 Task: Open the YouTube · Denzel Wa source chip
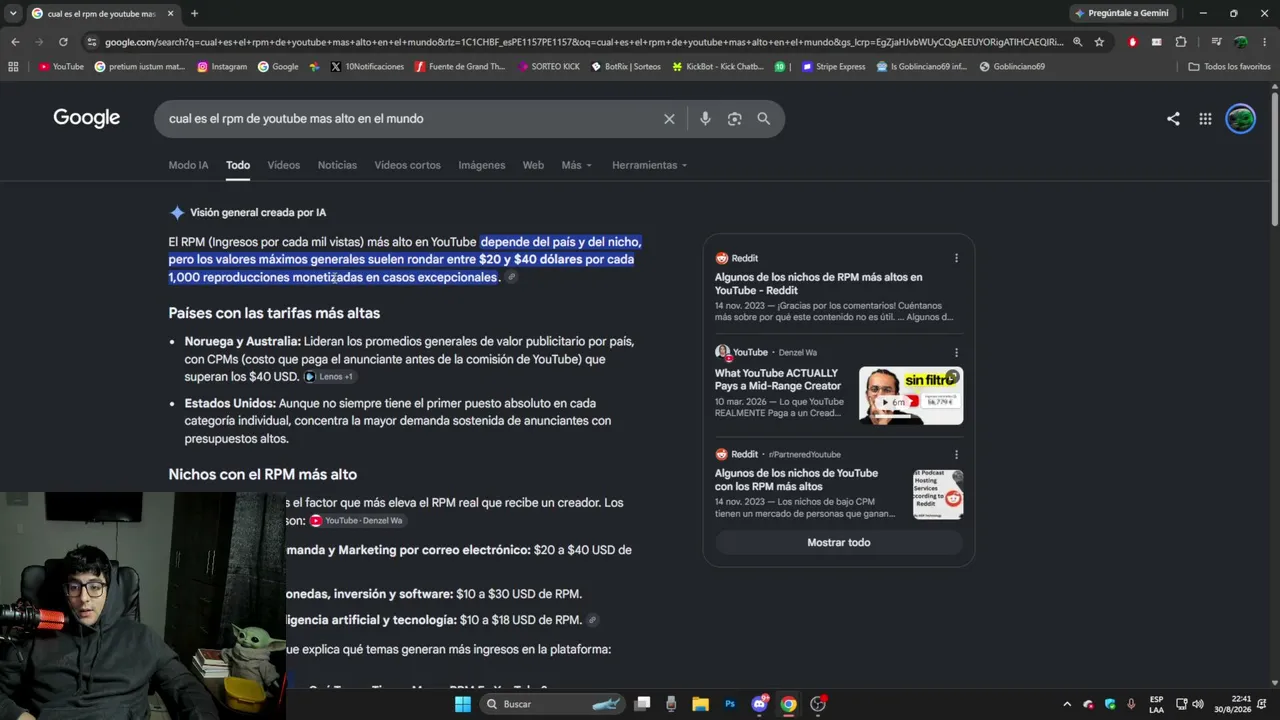[x=357, y=521]
